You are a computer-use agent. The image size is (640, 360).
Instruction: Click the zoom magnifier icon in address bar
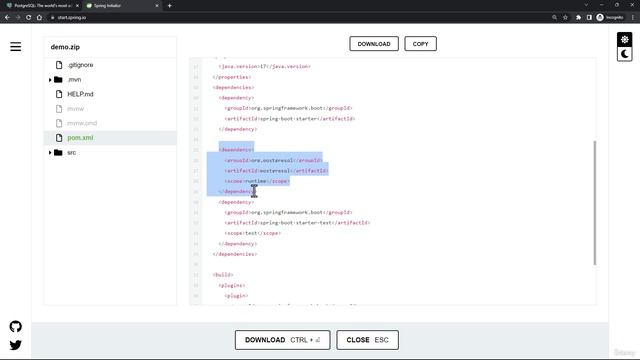tap(554, 18)
